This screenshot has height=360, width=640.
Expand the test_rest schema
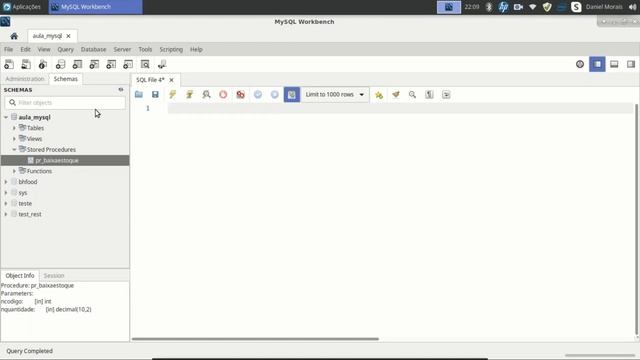coord(6,214)
